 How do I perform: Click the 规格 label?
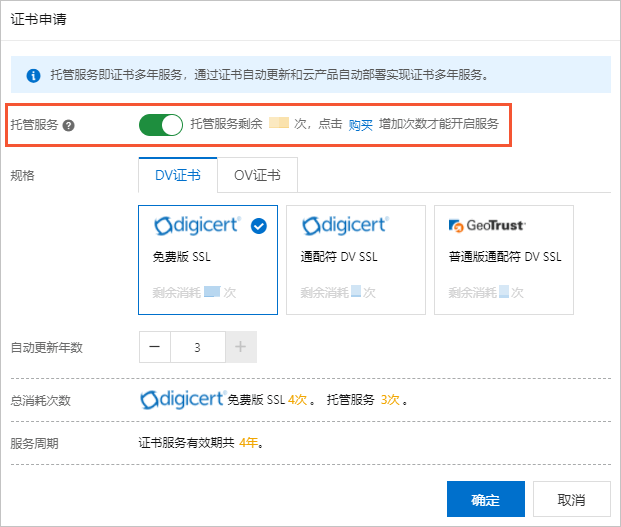[23, 175]
